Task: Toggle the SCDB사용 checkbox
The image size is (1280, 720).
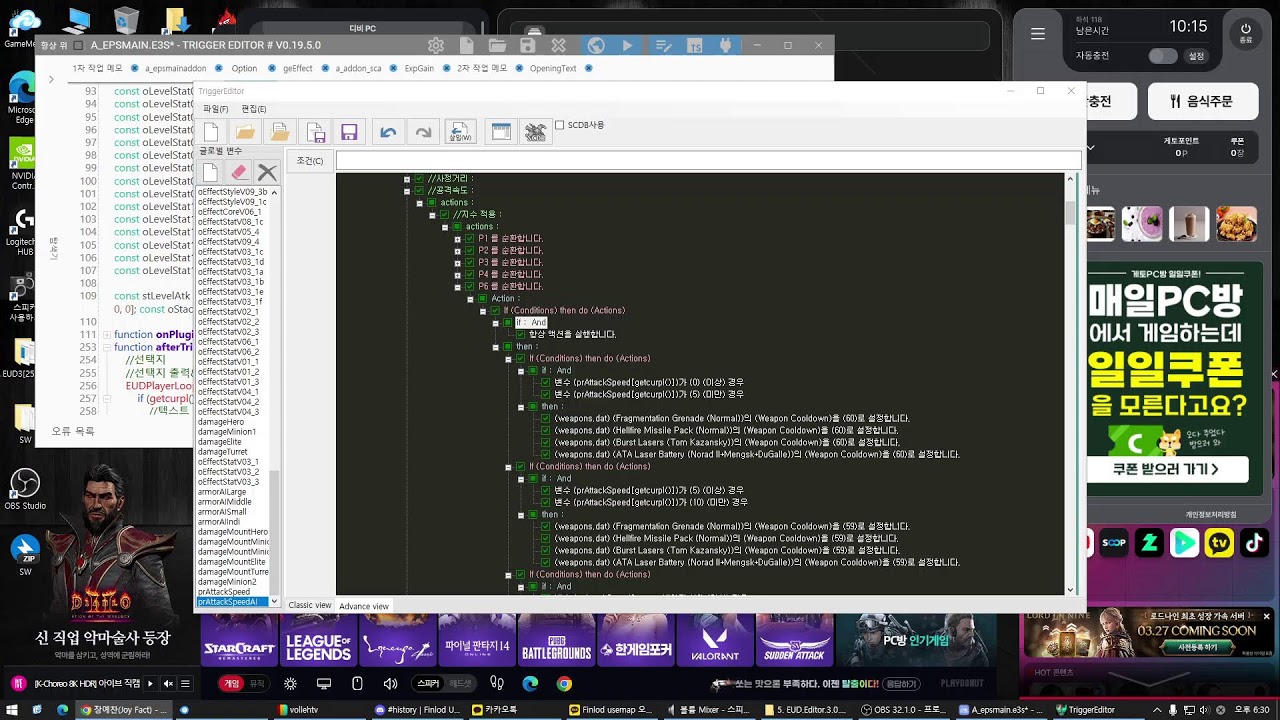Action: point(560,125)
